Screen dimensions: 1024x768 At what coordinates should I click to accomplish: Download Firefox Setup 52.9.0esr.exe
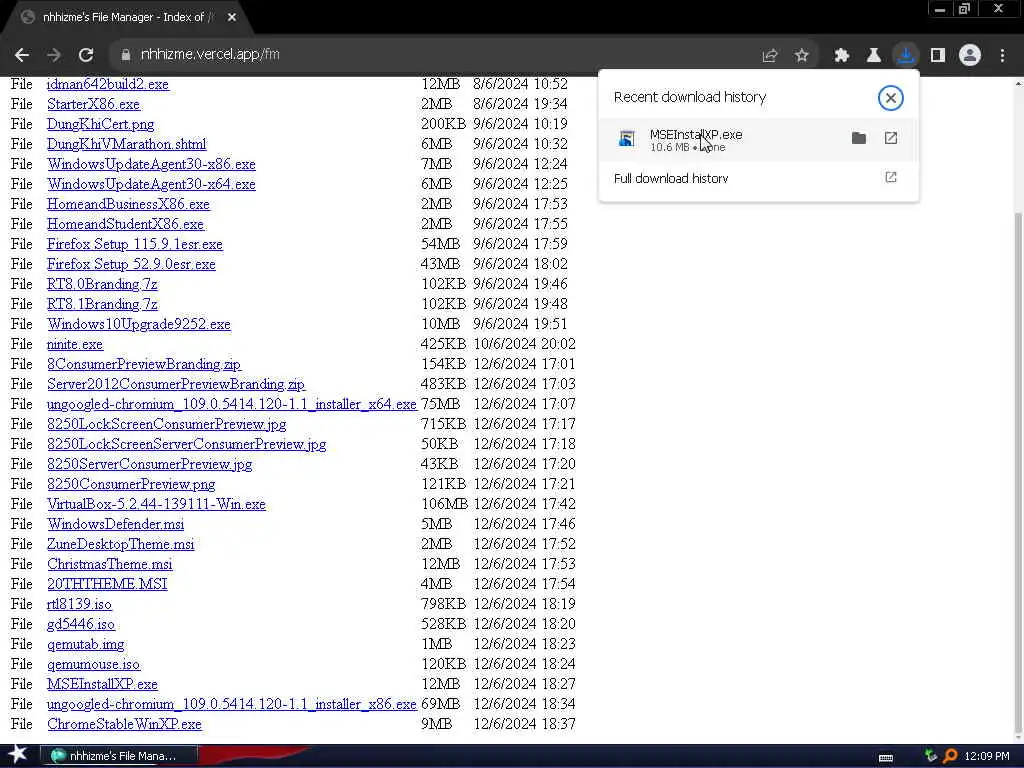pyautogui.click(x=131, y=264)
